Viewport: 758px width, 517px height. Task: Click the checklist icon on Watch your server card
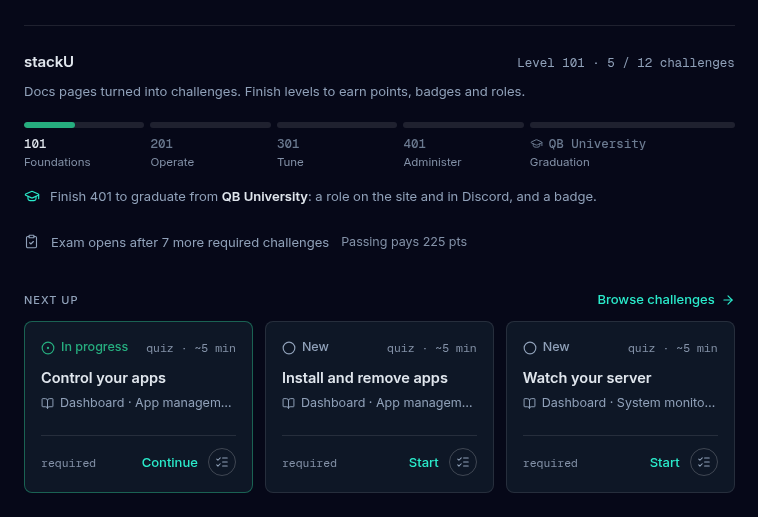pos(704,462)
